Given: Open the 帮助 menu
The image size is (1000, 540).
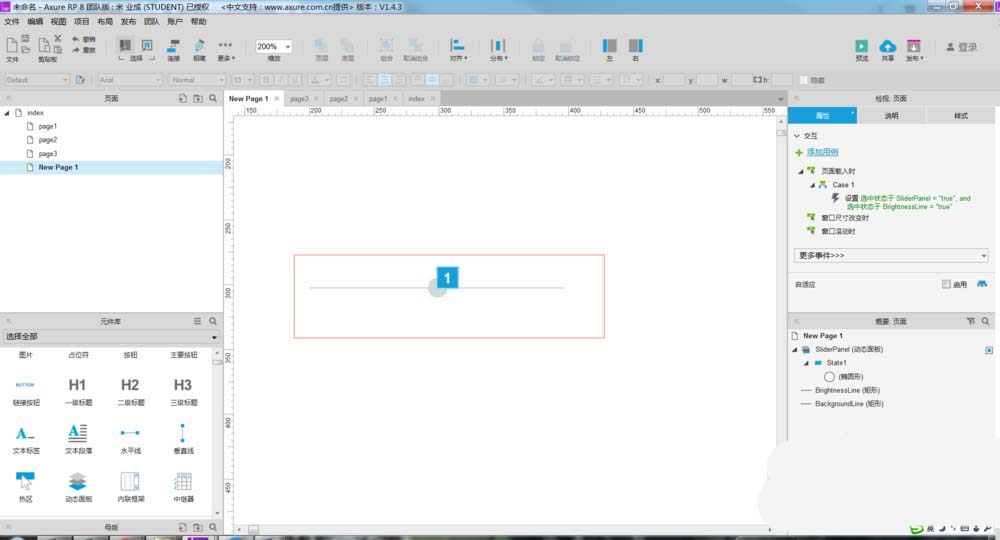Looking at the screenshot, I should point(198,22).
